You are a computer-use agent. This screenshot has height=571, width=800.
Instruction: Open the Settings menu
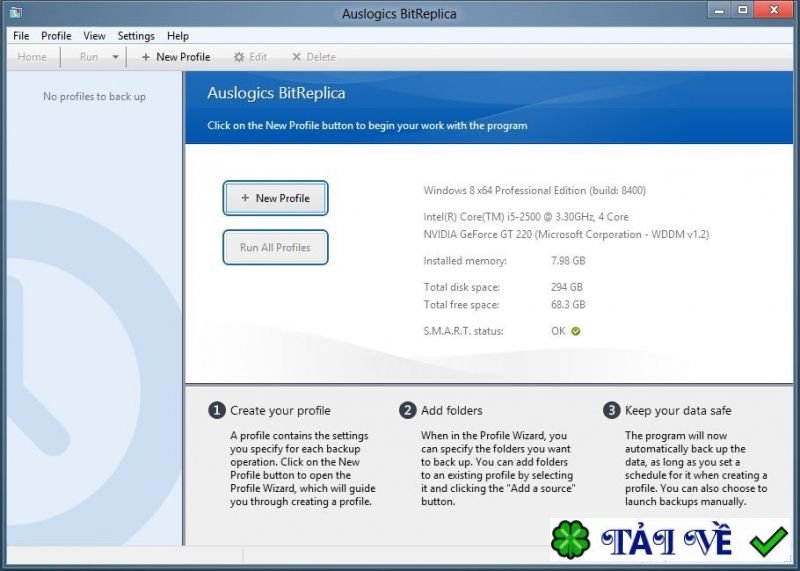[136, 36]
